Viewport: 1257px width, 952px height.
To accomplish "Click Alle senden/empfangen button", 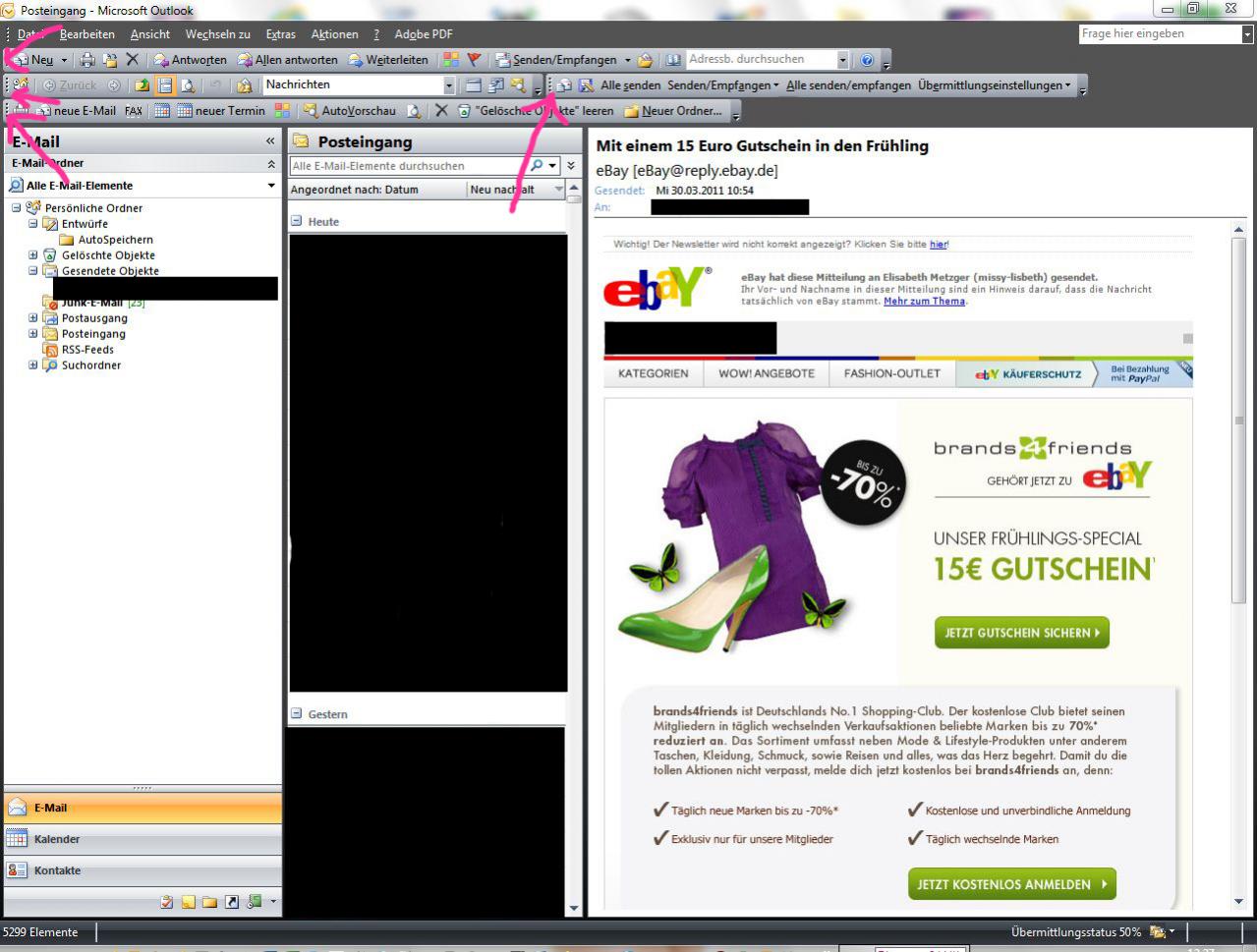I will tap(849, 85).
